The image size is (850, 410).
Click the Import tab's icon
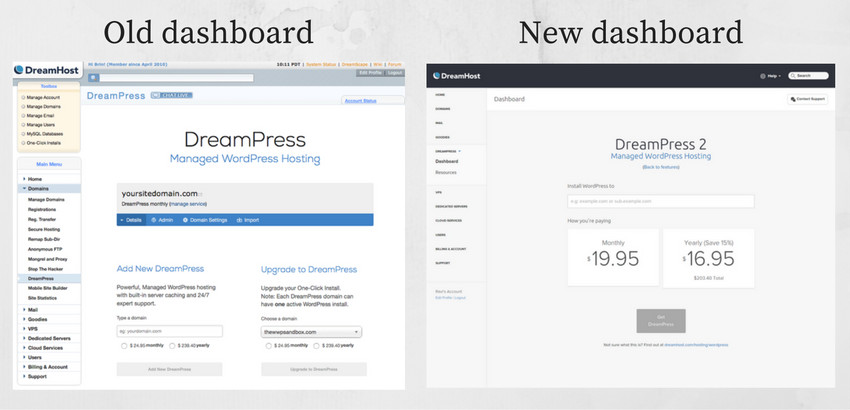pos(239,220)
